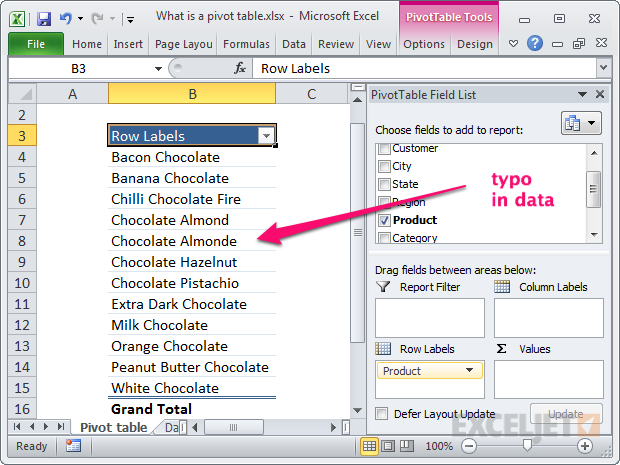Select the Pivot table sheet tab
This screenshot has width=620, height=465.
click(x=113, y=427)
